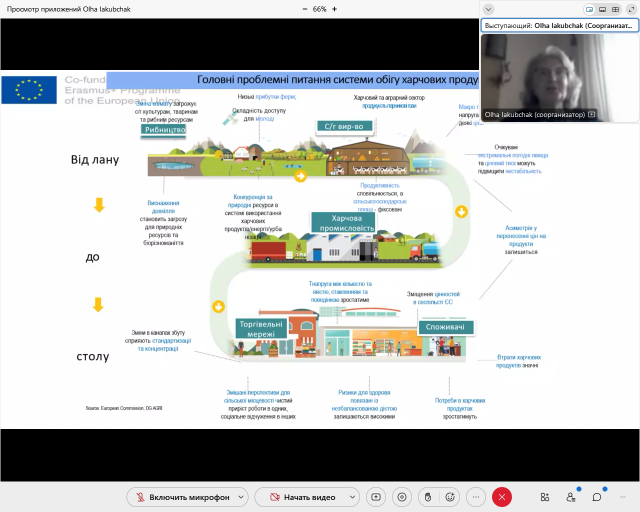
Task: Open the More options ellipsis button
Action: tap(476, 496)
